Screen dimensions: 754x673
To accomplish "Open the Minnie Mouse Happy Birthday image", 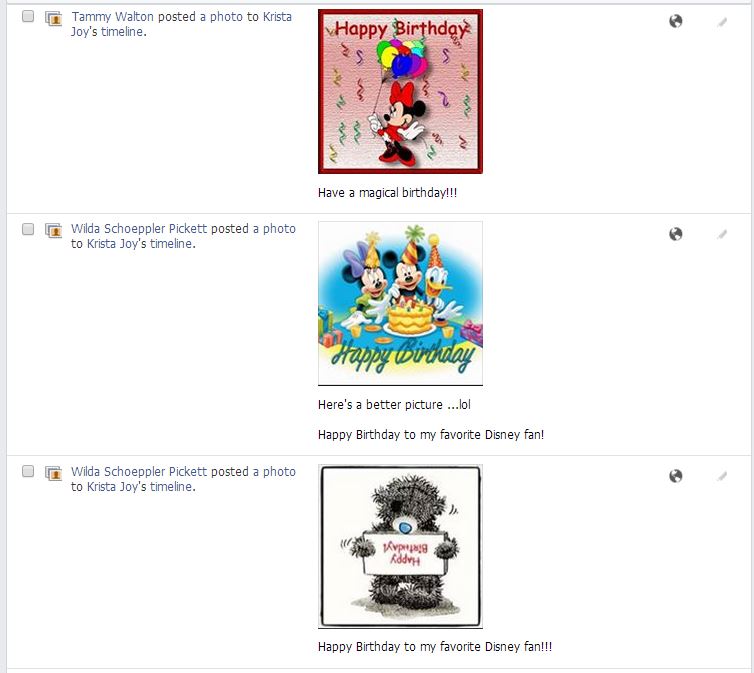I will pyautogui.click(x=400, y=91).
